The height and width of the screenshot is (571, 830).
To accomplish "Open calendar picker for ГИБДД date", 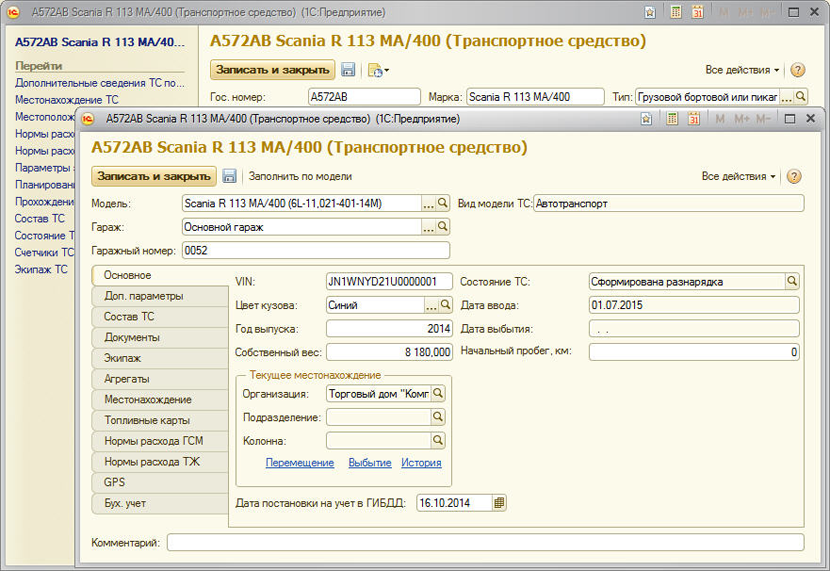I will [499, 503].
